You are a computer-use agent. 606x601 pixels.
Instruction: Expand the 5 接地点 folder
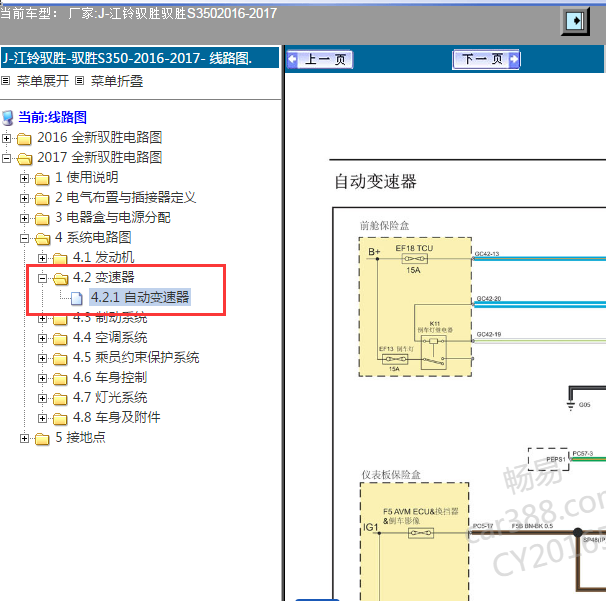(x=24, y=438)
